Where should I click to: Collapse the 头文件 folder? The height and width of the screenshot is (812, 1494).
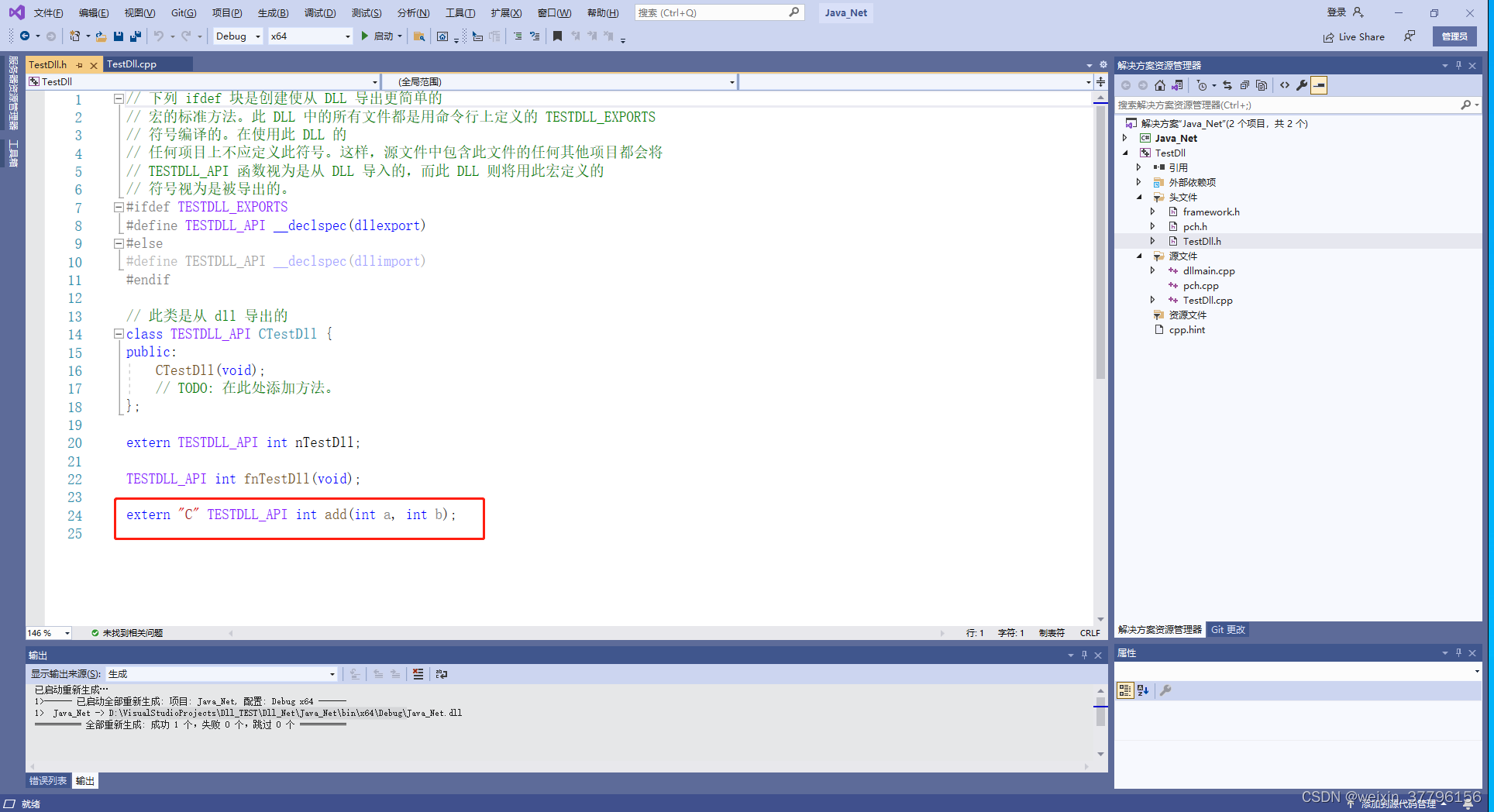coord(1139,197)
